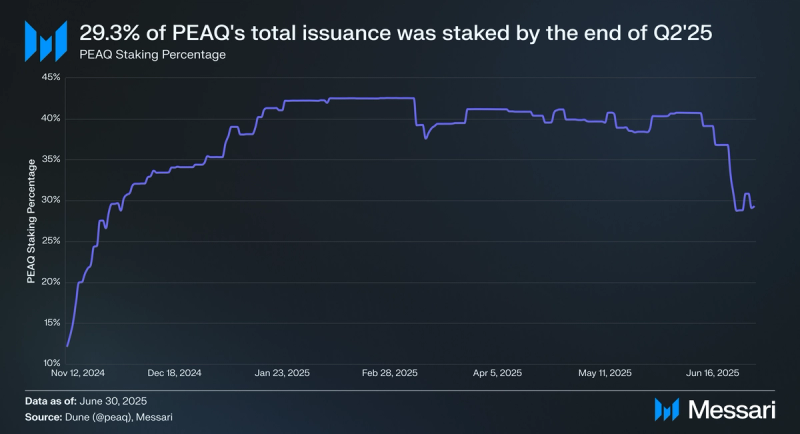
Task: Click the 40% y-axis label
Action: click(51, 118)
